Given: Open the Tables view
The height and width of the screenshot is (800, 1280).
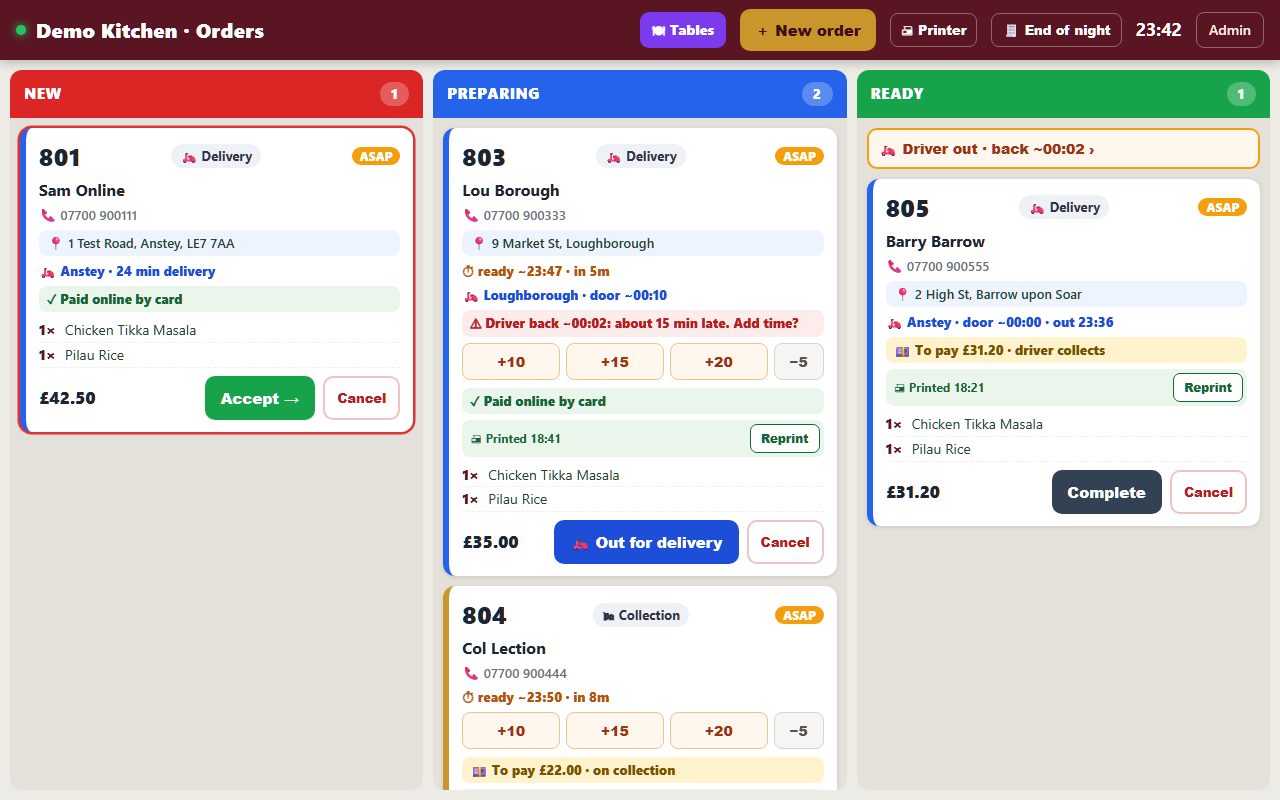Looking at the screenshot, I should click(683, 30).
